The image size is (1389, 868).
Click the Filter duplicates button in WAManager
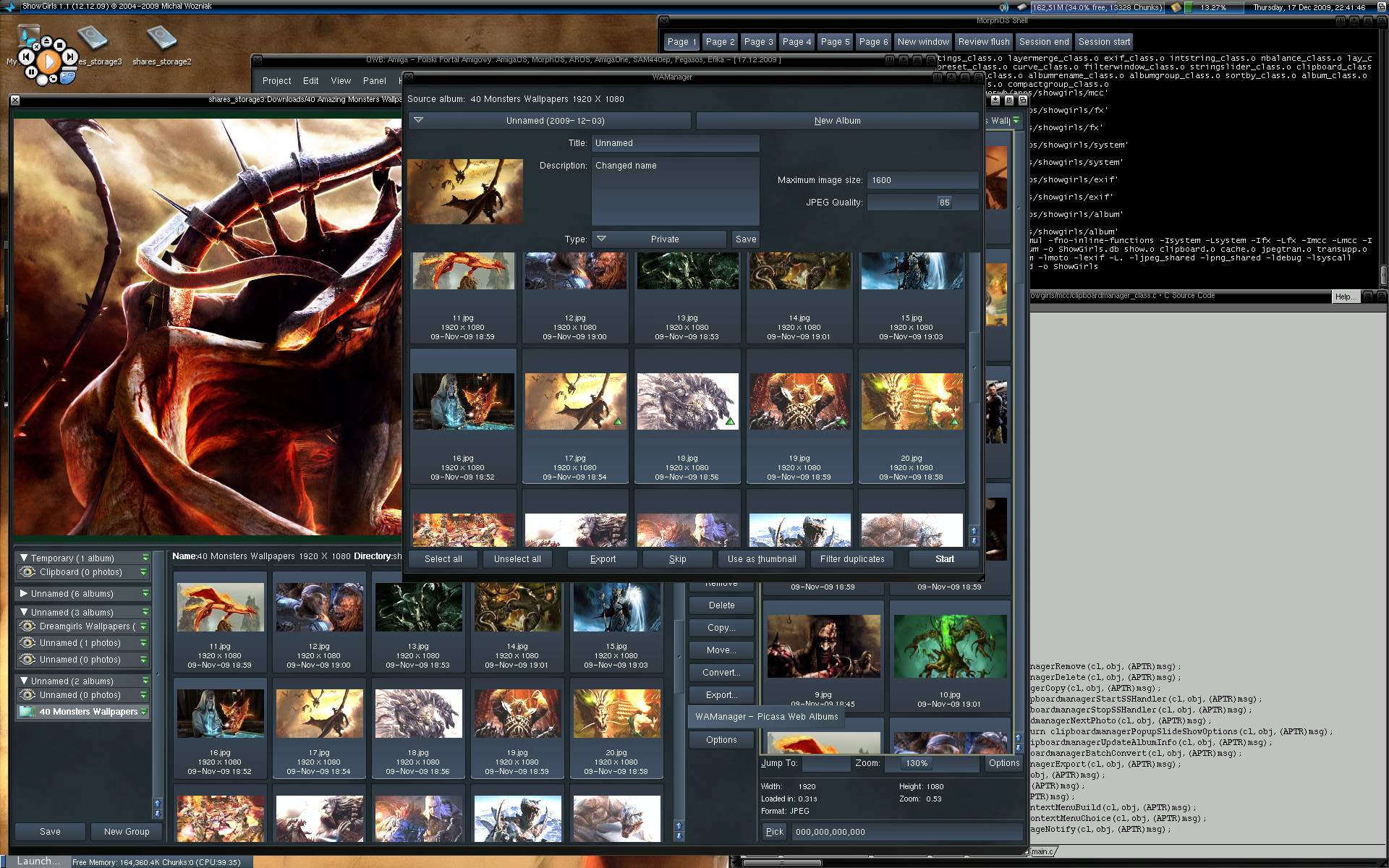point(851,559)
